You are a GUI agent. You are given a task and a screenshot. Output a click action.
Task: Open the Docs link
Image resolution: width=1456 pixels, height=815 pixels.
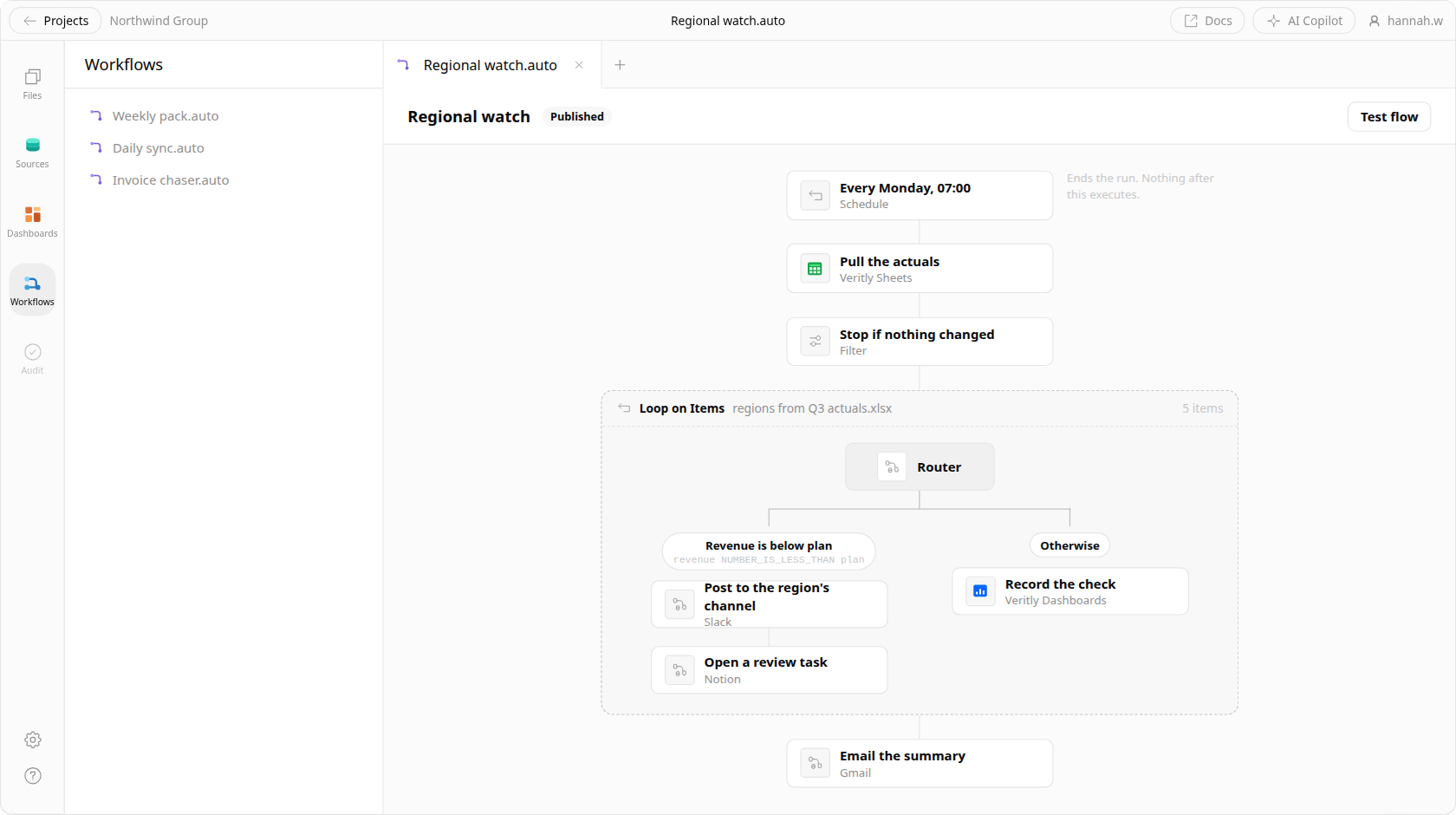(1207, 21)
